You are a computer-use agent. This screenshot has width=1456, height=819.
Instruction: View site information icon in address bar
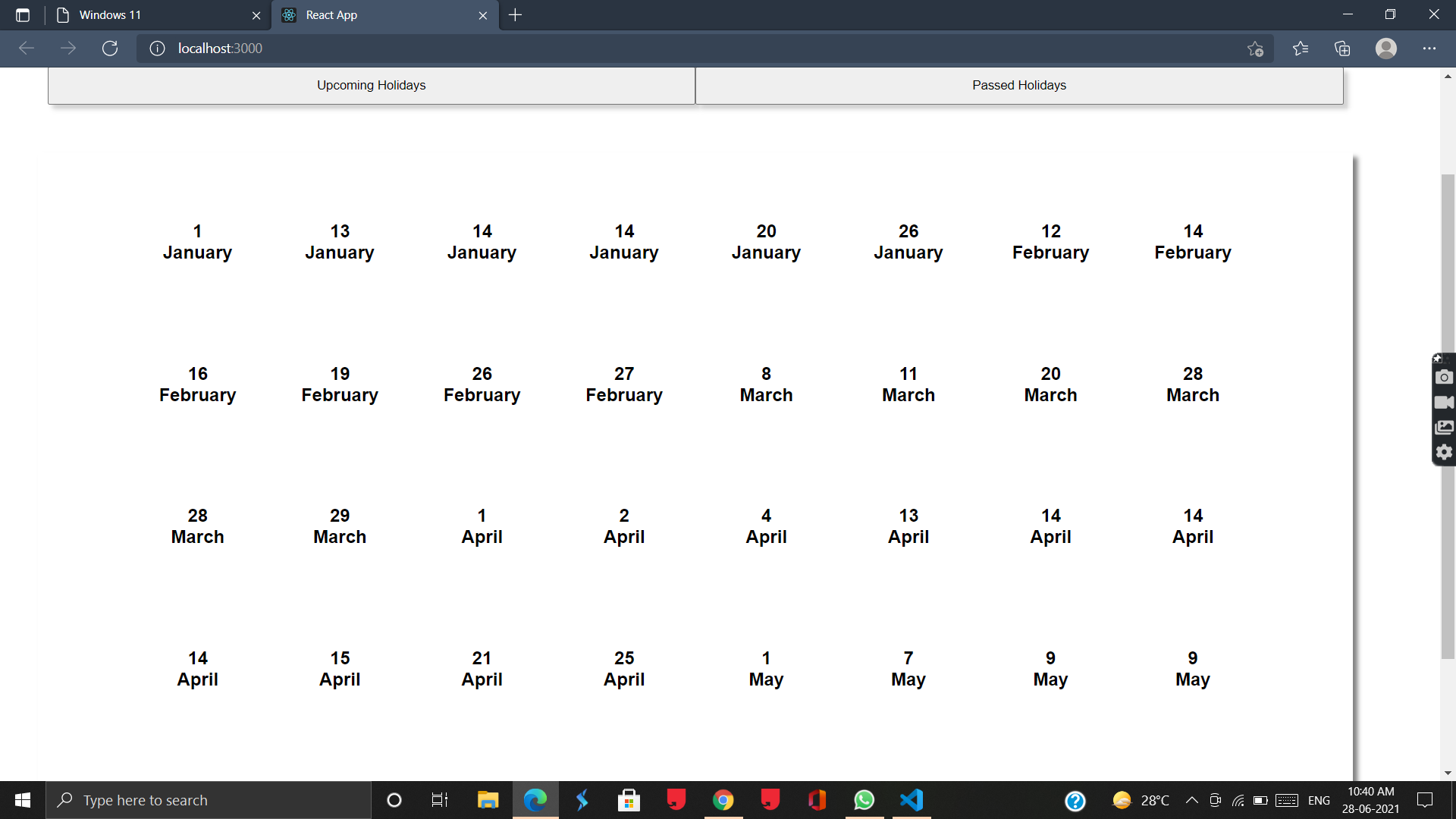click(x=157, y=49)
